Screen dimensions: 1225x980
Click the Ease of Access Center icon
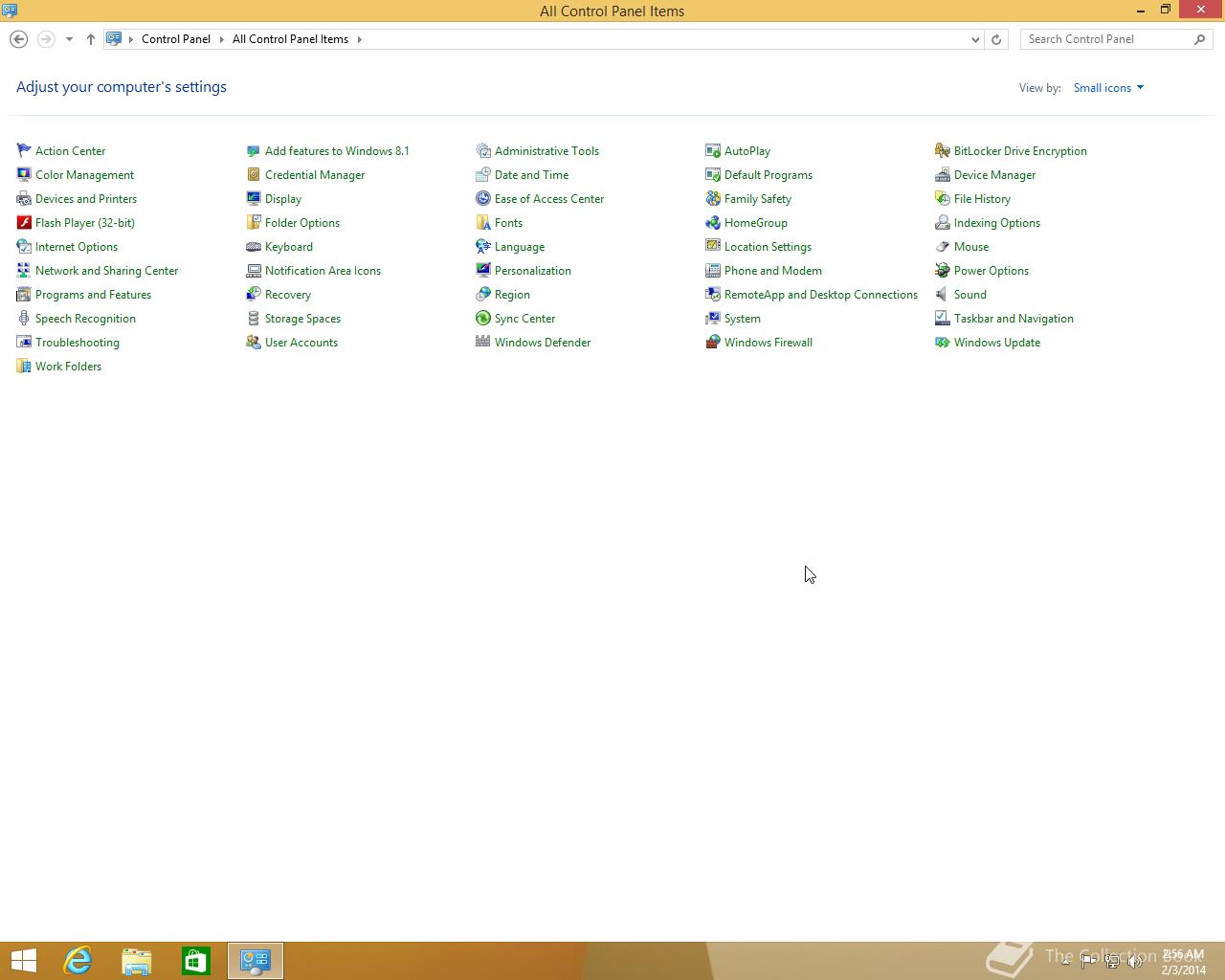pos(483,198)
